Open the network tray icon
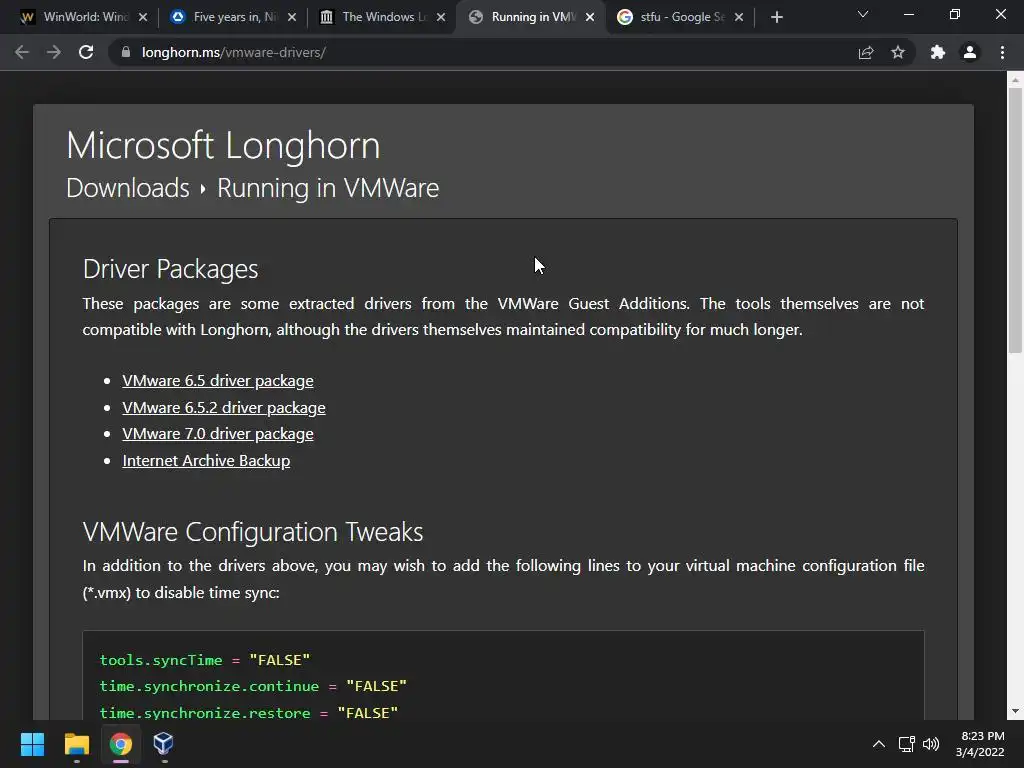Screen dimensions: 1024x768 pos(906,744)
